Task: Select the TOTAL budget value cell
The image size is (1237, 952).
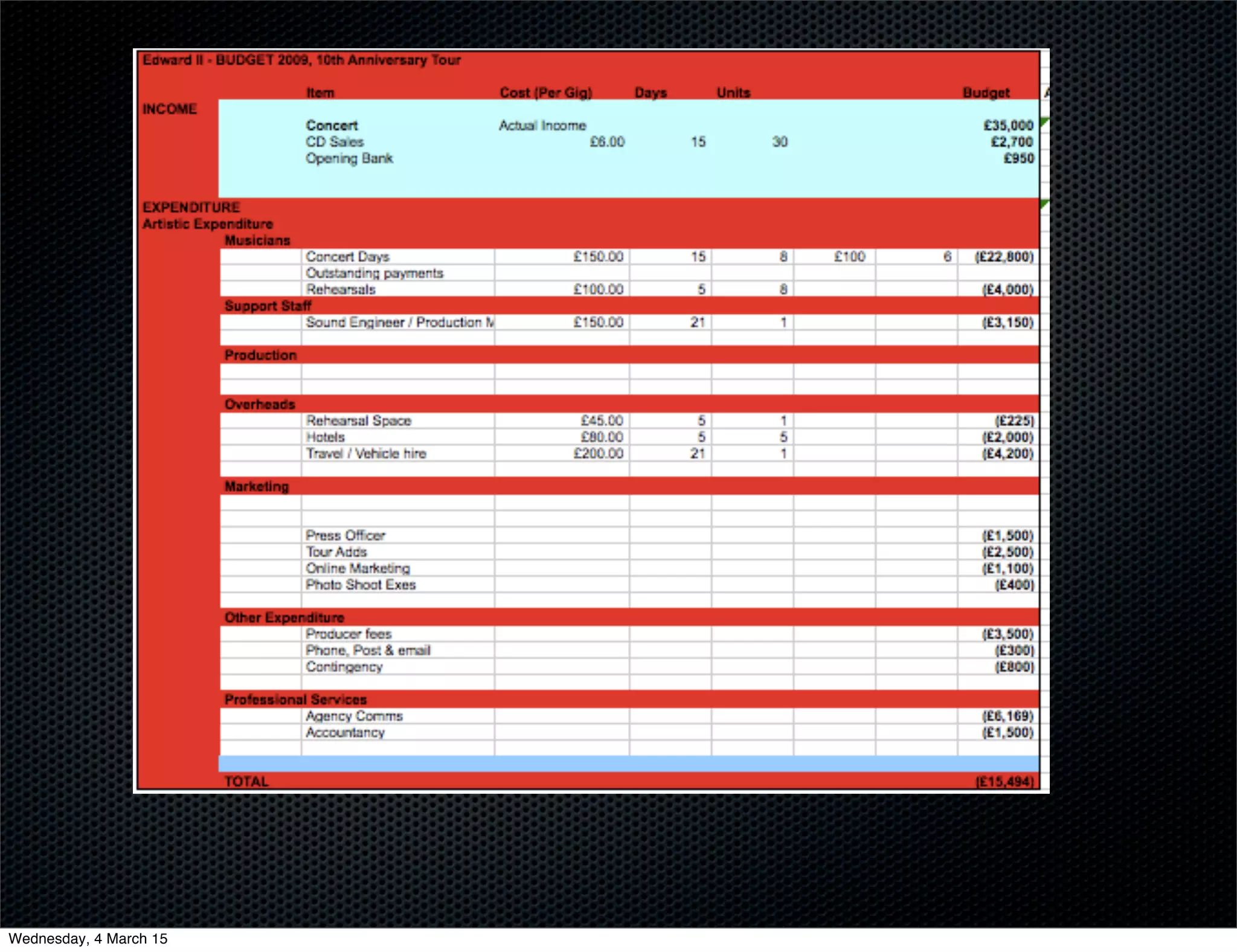Action: point(1004,782)
